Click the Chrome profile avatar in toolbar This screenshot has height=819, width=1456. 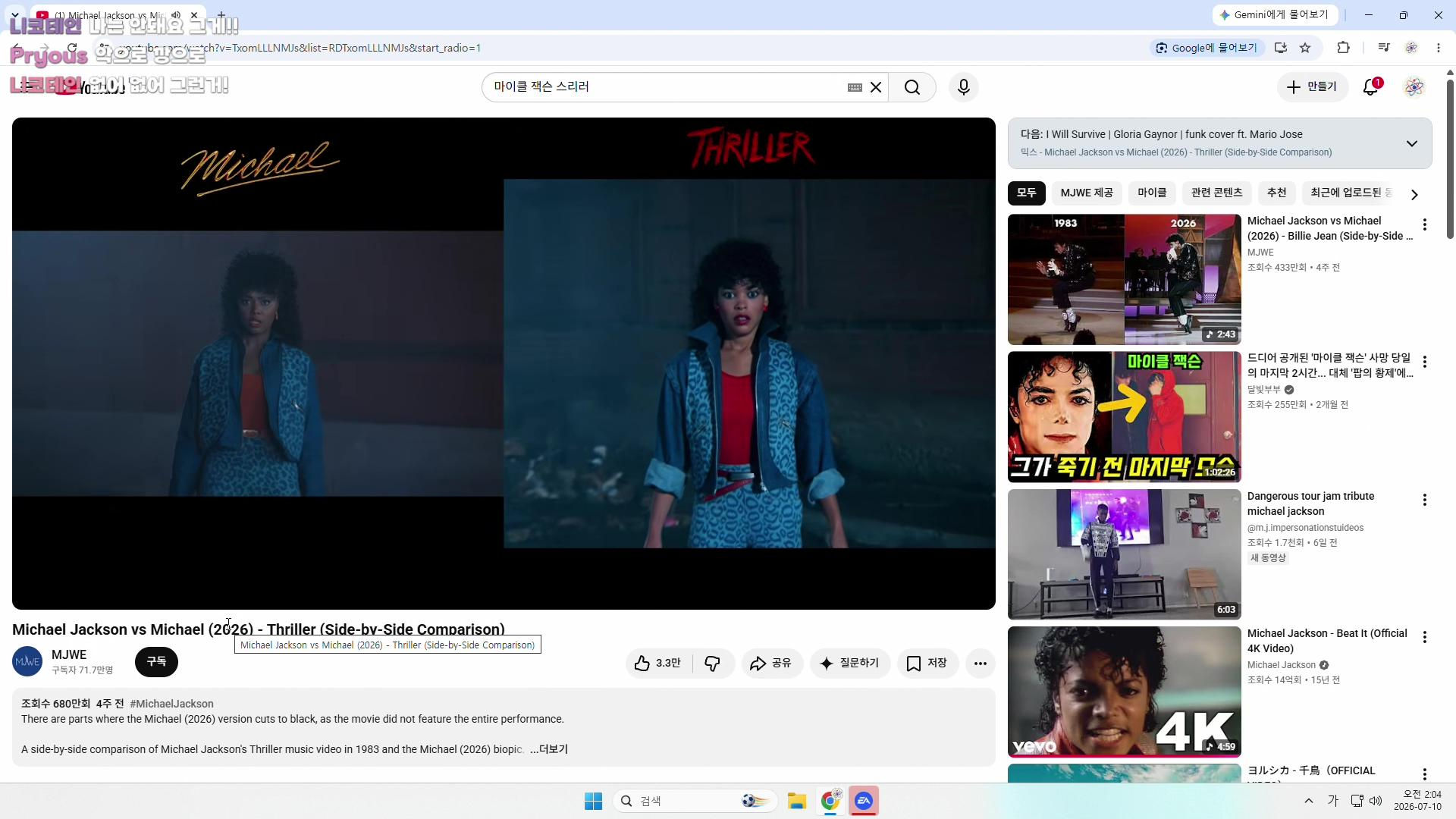pos(1411,48)
